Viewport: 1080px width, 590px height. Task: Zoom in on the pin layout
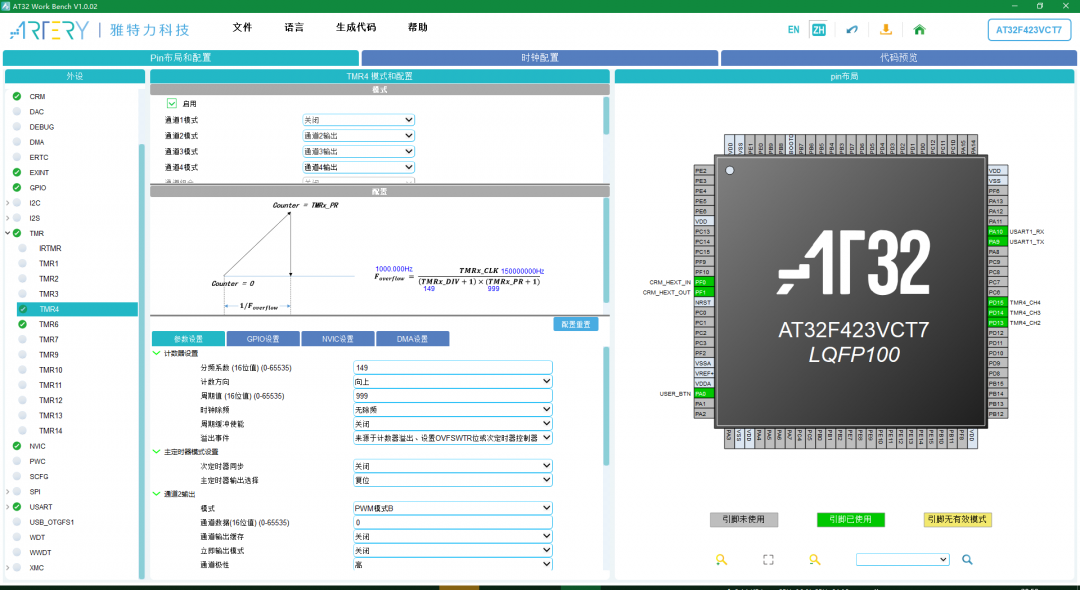[721, 560]
